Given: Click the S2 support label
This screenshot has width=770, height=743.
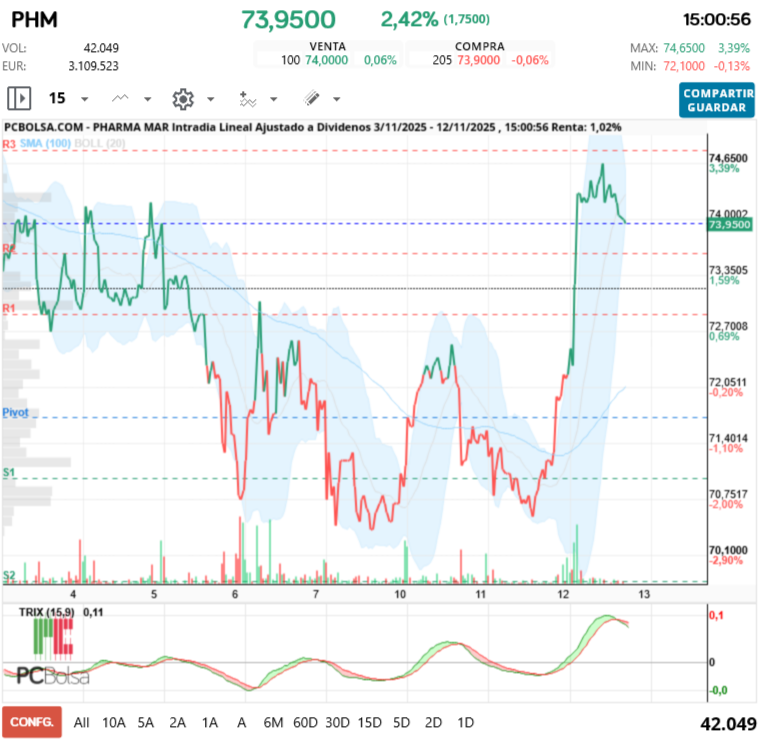Looking at the screenshot, I should [9, 575].
